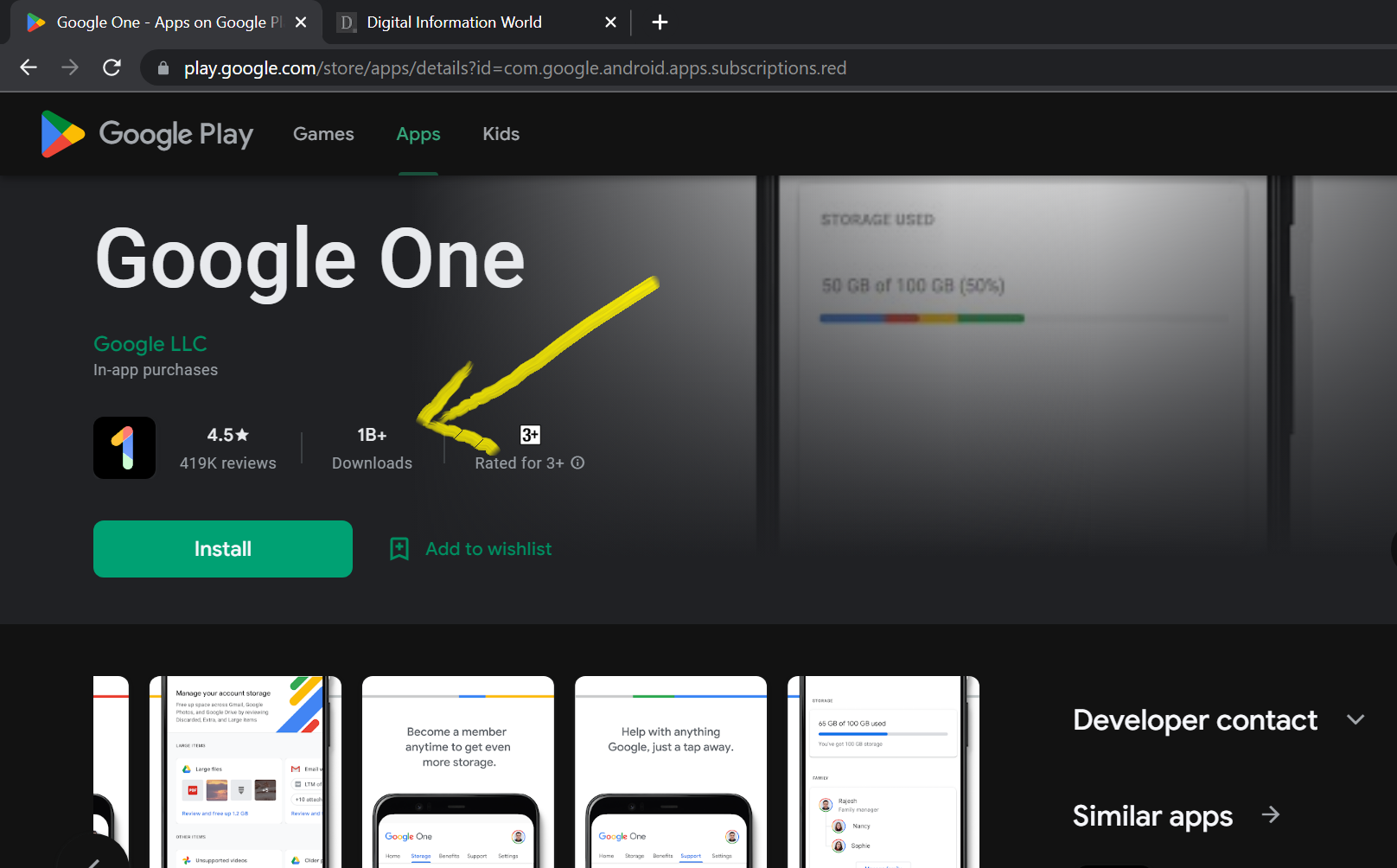Image resolution: width=1397 pixels, height=868 pixels.
Task: Open a new tab with the plus icon
Action: pos(660,22)
